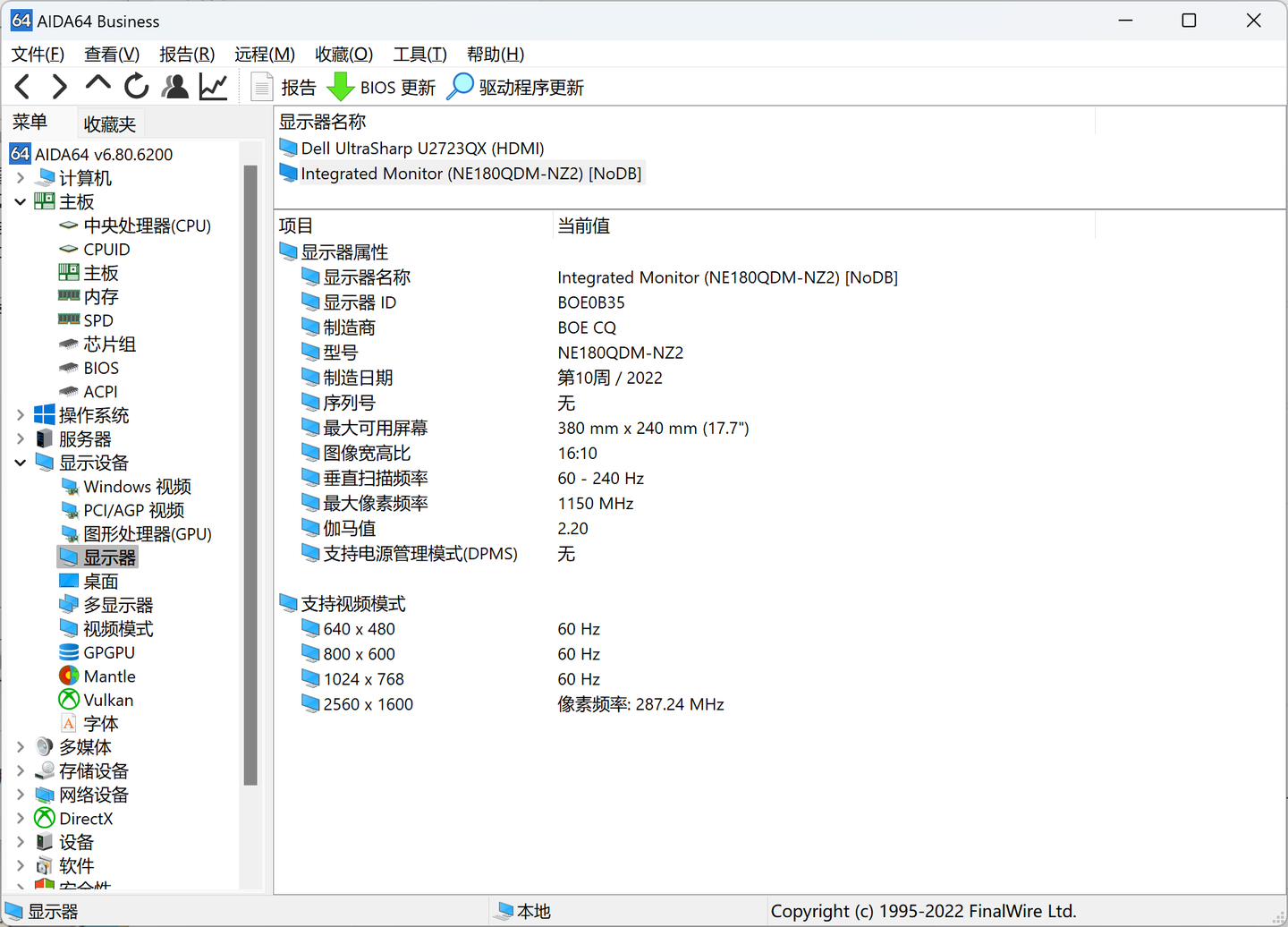1288x927 pixels.
Task: Switch to the 收藏夹 tab
Action: point(109,123)
